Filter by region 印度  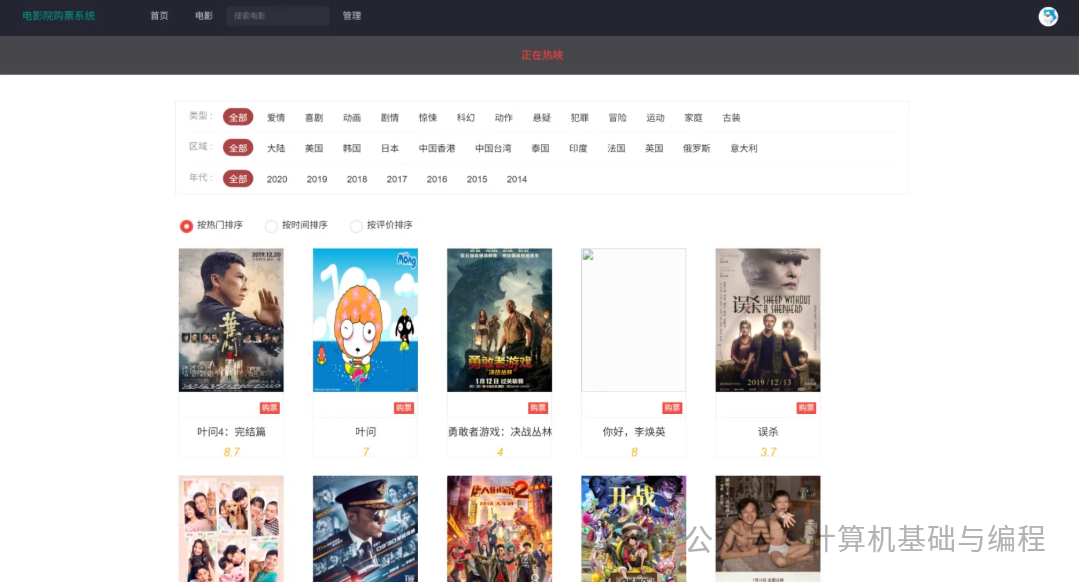point(578,148)
